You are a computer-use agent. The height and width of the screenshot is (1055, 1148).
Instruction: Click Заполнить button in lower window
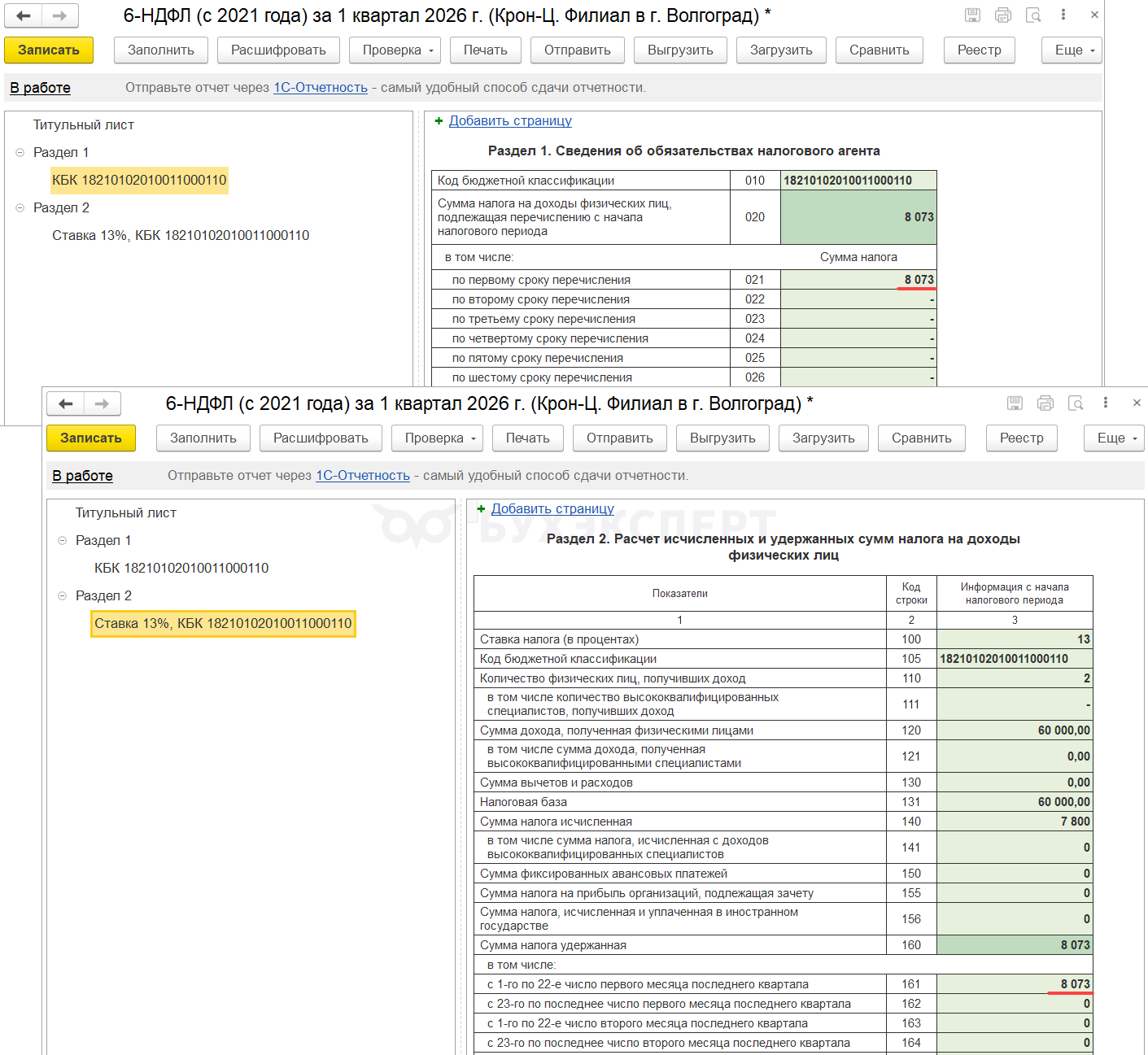pyautogui.click(x=203, y=438)
